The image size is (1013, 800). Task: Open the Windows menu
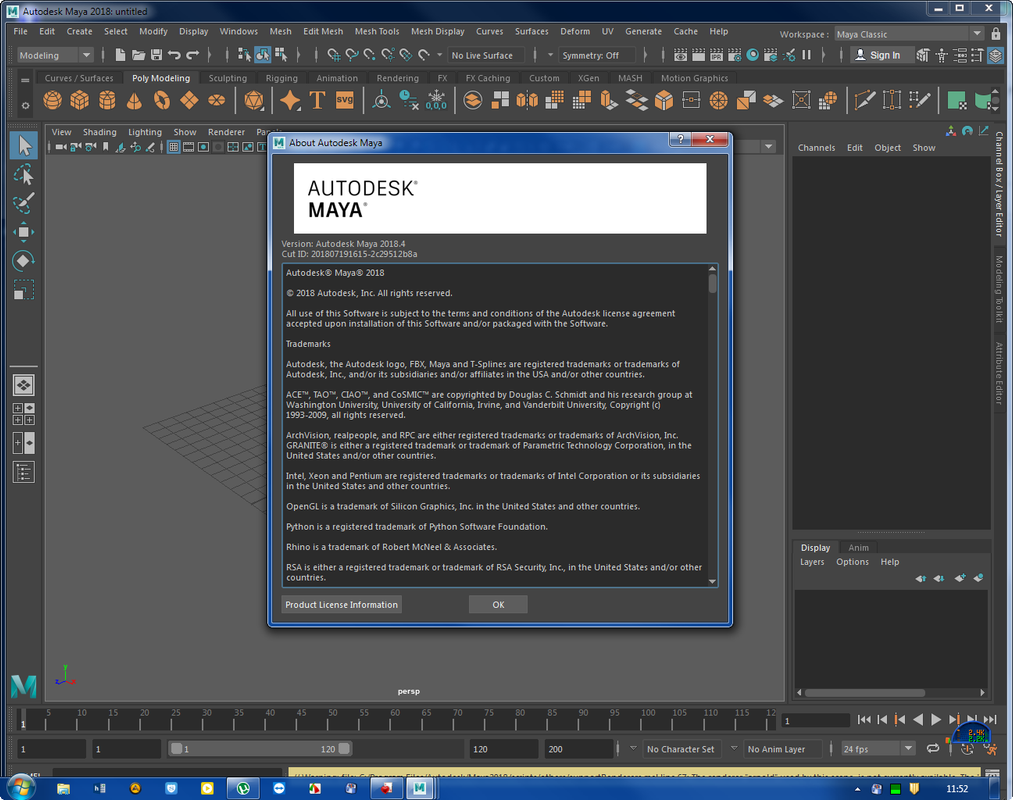pos(238,31)
